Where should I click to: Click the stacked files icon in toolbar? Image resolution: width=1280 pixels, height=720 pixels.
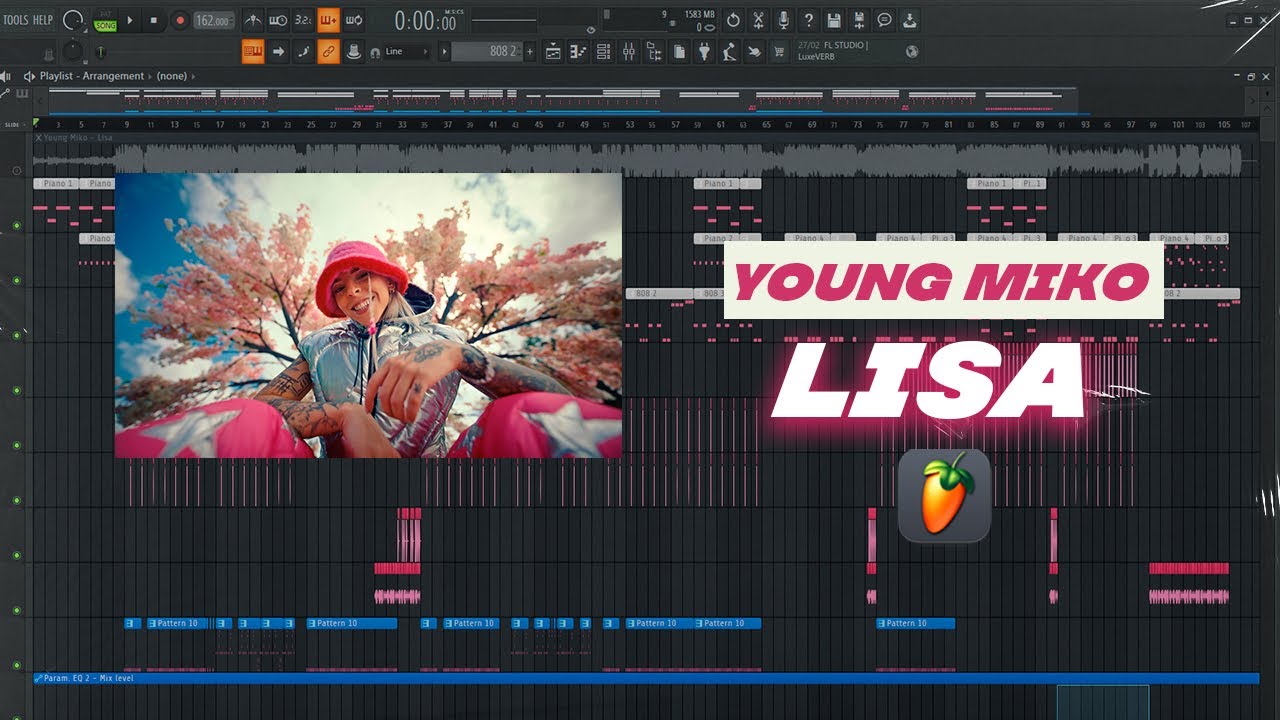coord(679,52)
